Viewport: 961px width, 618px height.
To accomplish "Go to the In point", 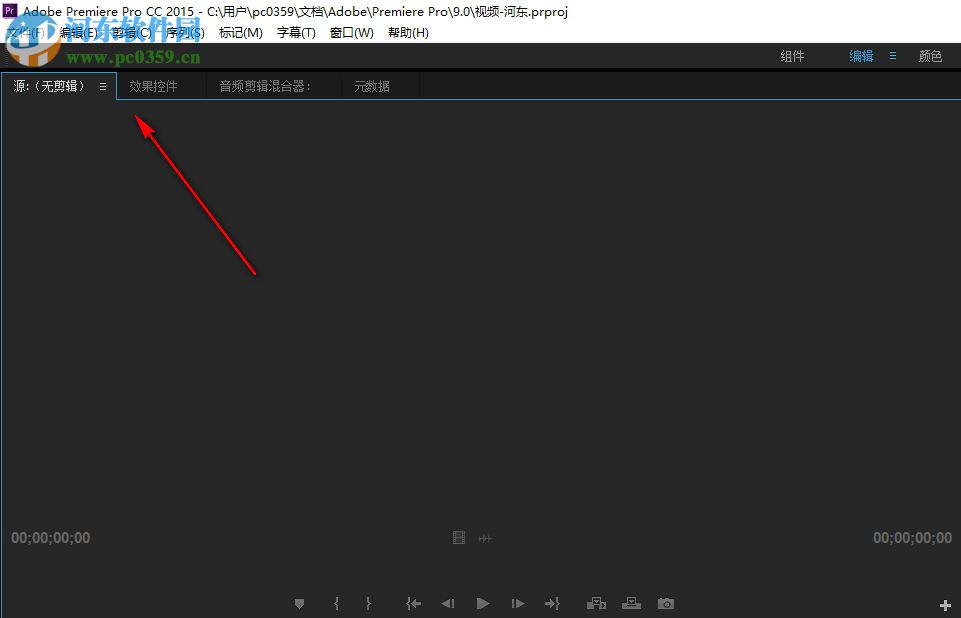I will [413, 603].
